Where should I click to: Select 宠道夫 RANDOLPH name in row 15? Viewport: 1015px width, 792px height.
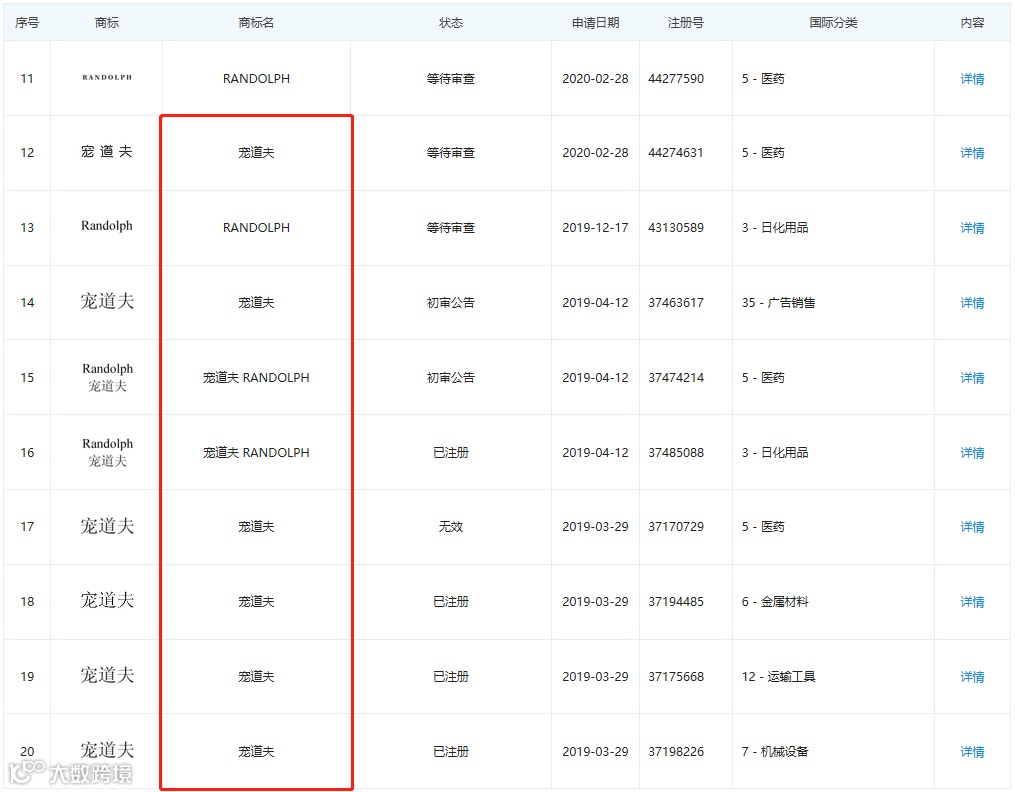click(x=256, y=378)
